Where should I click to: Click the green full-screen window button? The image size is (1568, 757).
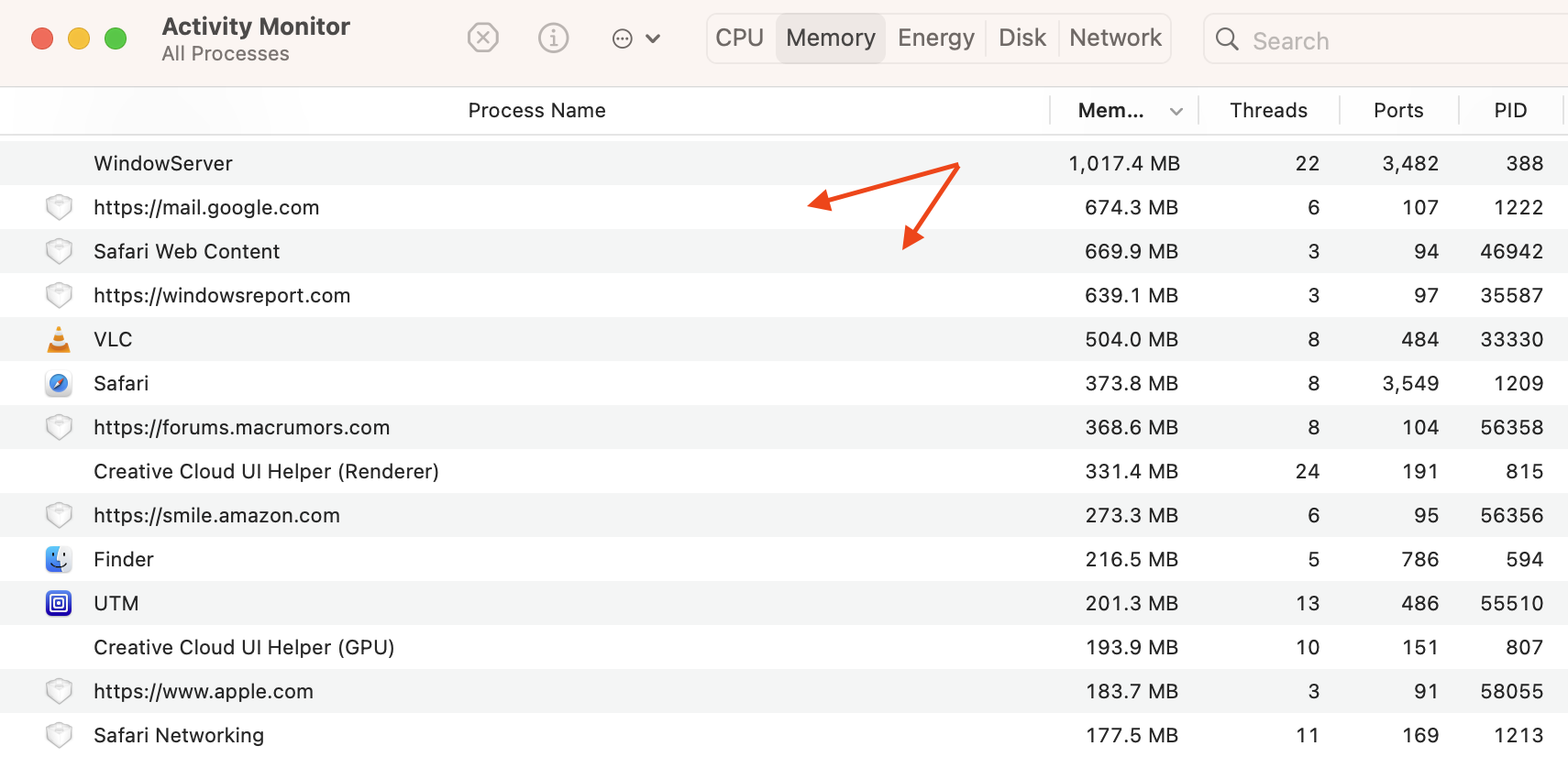116,38
